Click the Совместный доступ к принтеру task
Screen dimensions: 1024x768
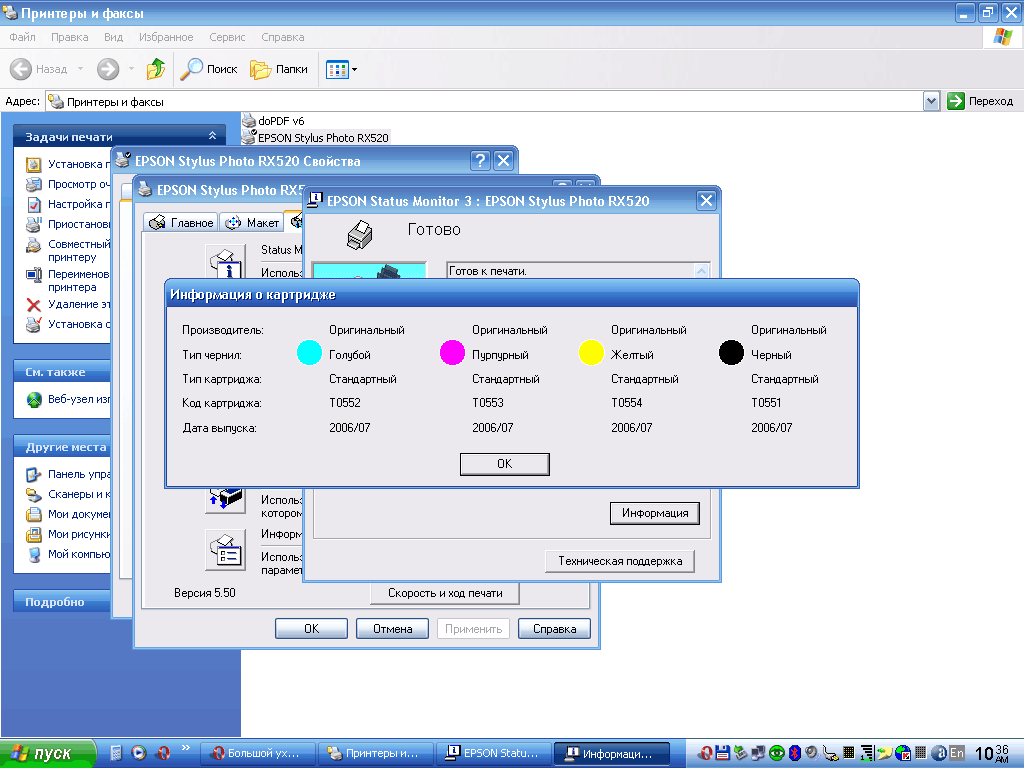tap(68, 250)
